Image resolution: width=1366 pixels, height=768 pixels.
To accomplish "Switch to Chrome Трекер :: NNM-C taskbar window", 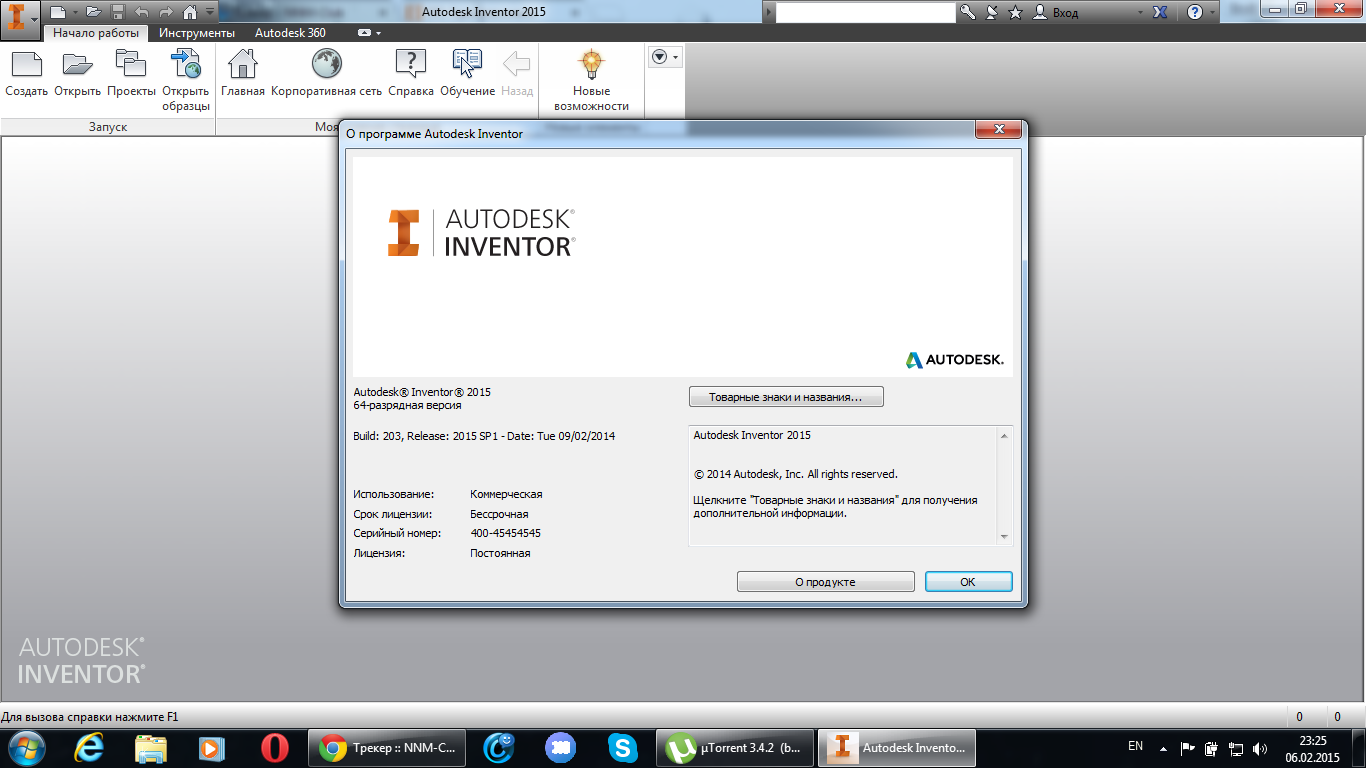I will pos(387,747).
